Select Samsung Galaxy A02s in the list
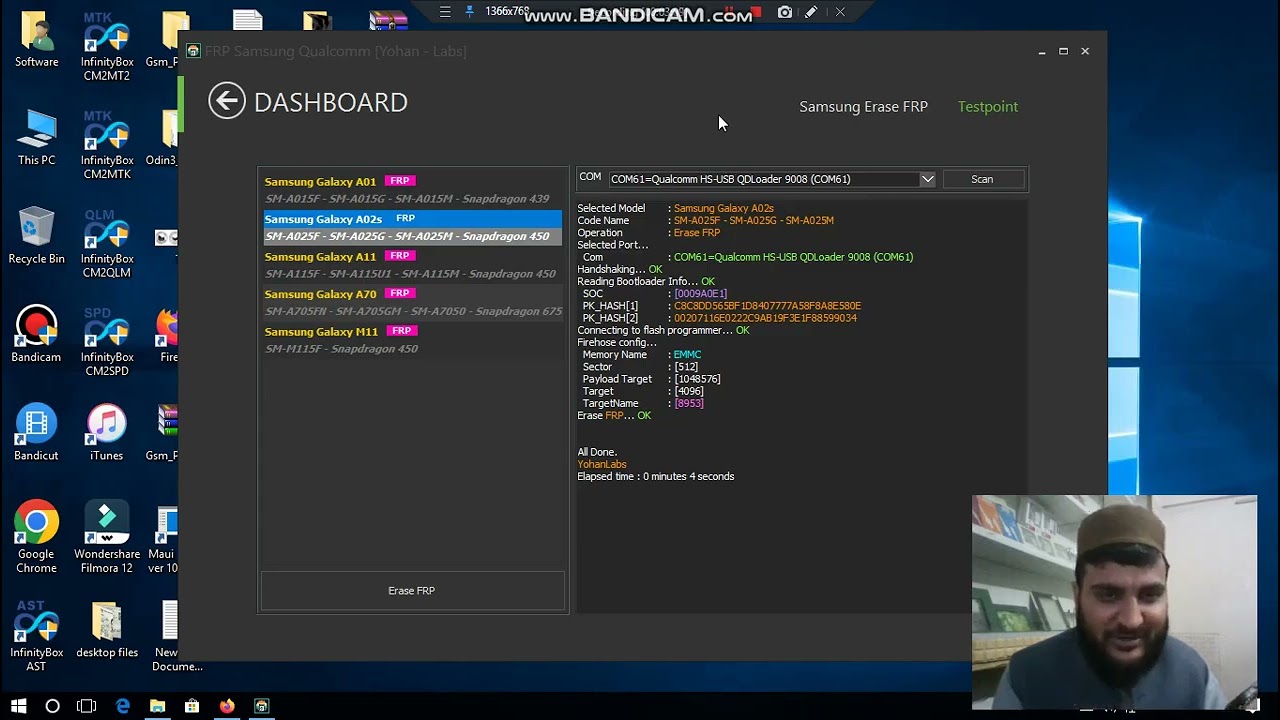Screen dimensions: 1280x720 412,227
